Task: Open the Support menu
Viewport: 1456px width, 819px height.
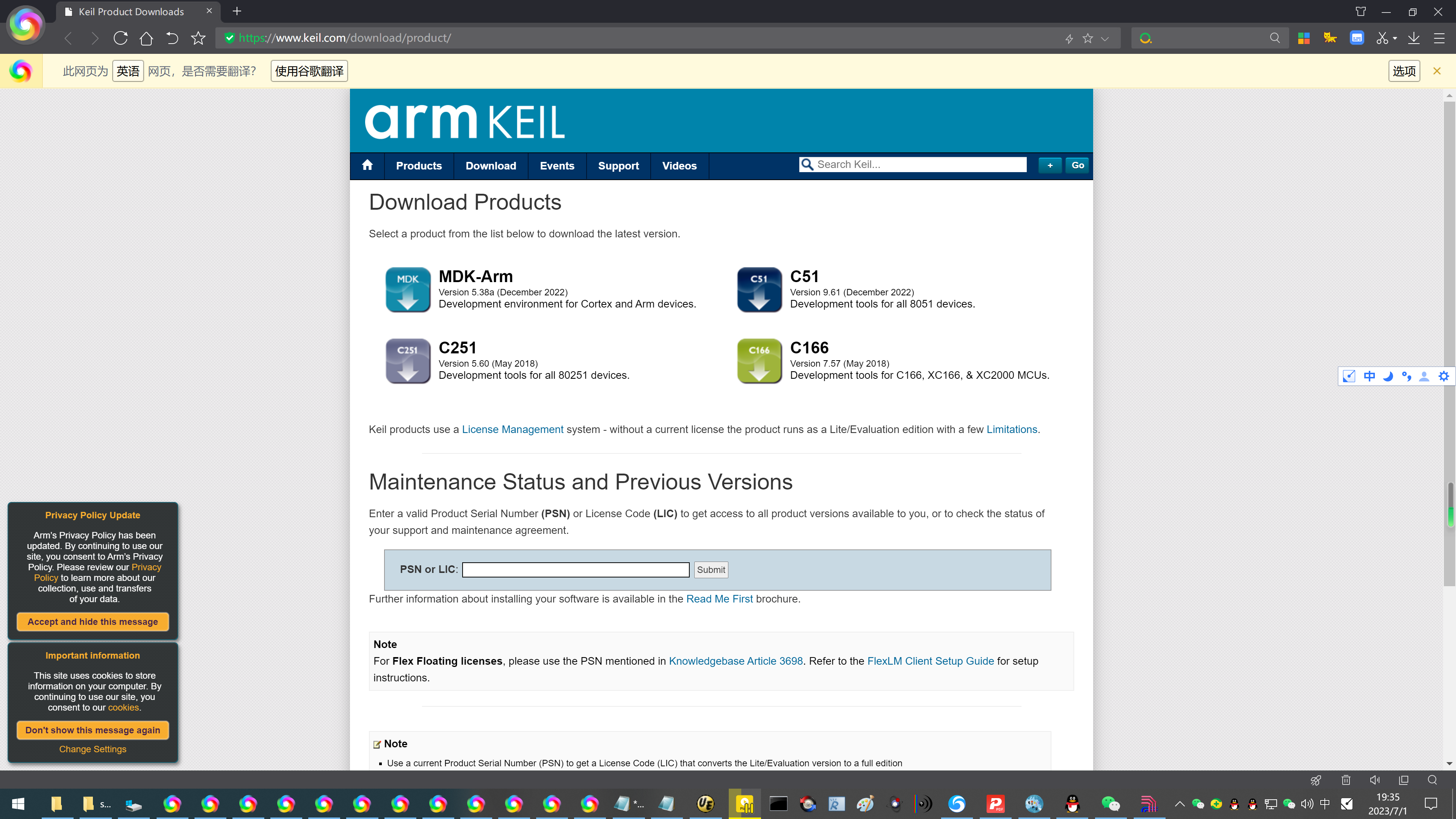Action: click(x=618, y=166)
